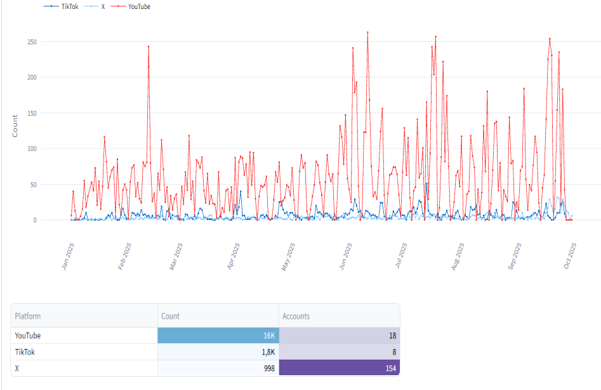Select the X row platform cell
The image size is (601, 390).
click(84, 368)
